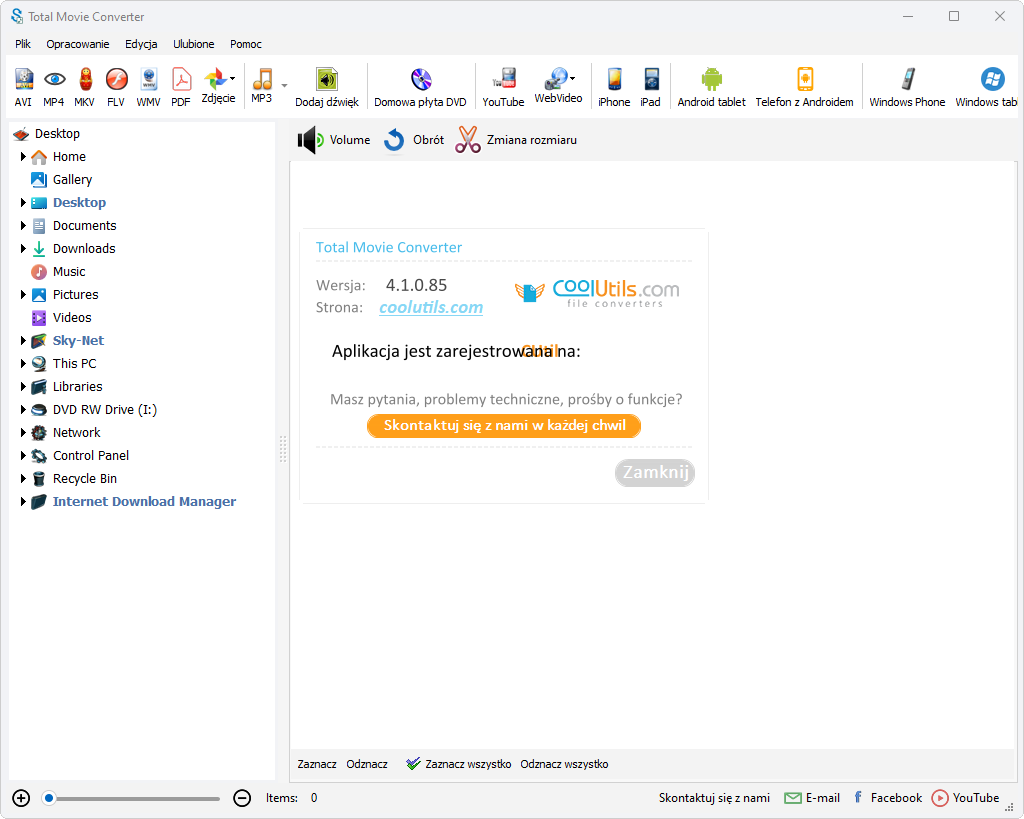
Task: Click the WebVideo toolbar icon
Action: tap(556, 85)
